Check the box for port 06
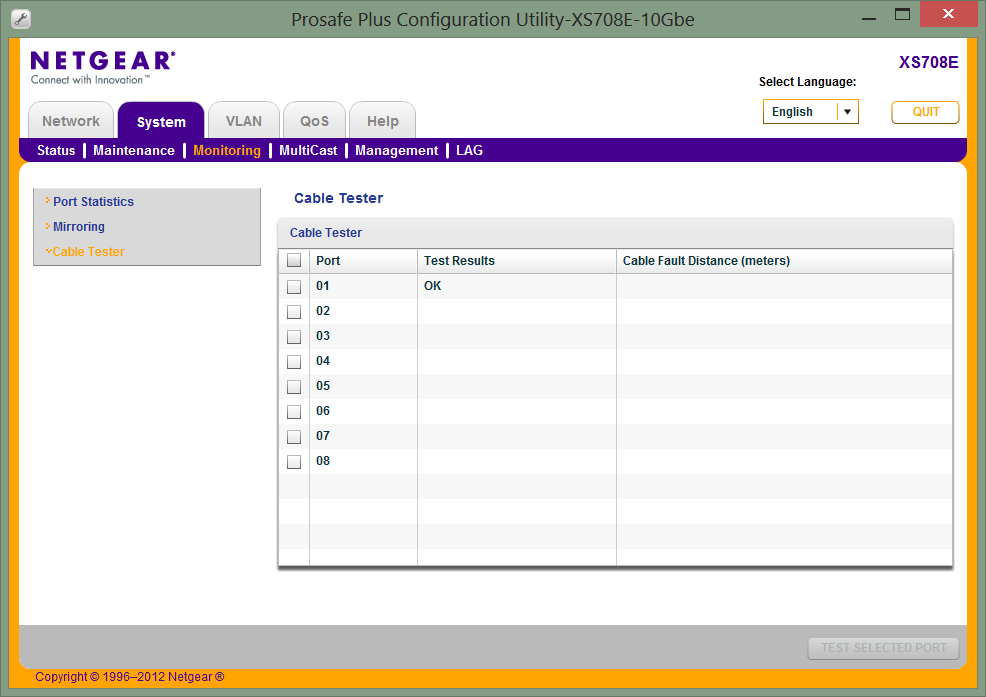This screenshot has width=986, height=697. [x=294, y=411]
